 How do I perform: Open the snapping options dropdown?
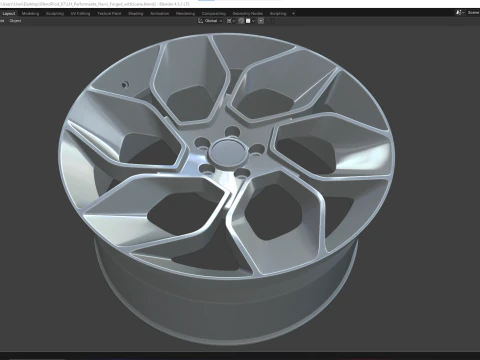click(x=251, y=21)
